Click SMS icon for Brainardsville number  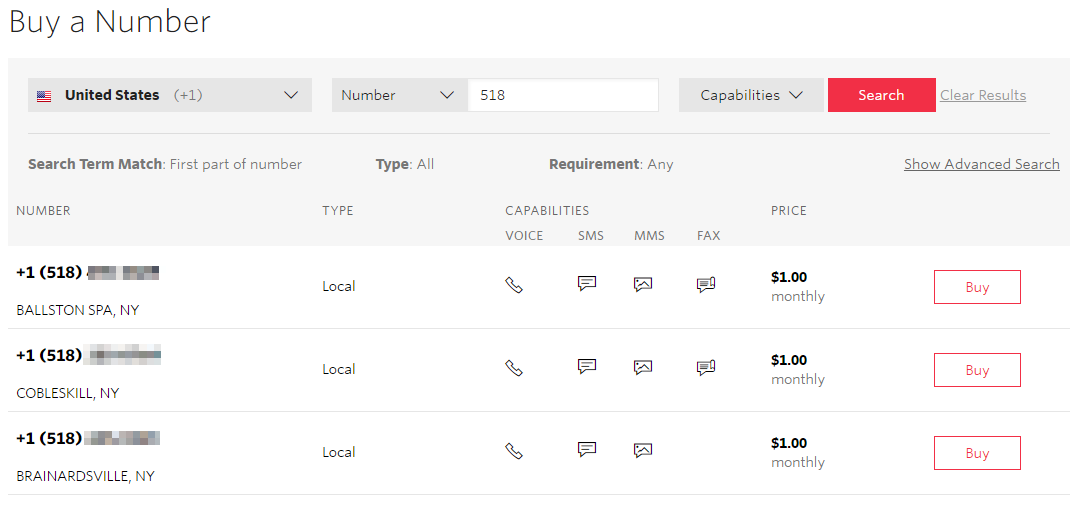pyautogui.click(x=587, y=450)
